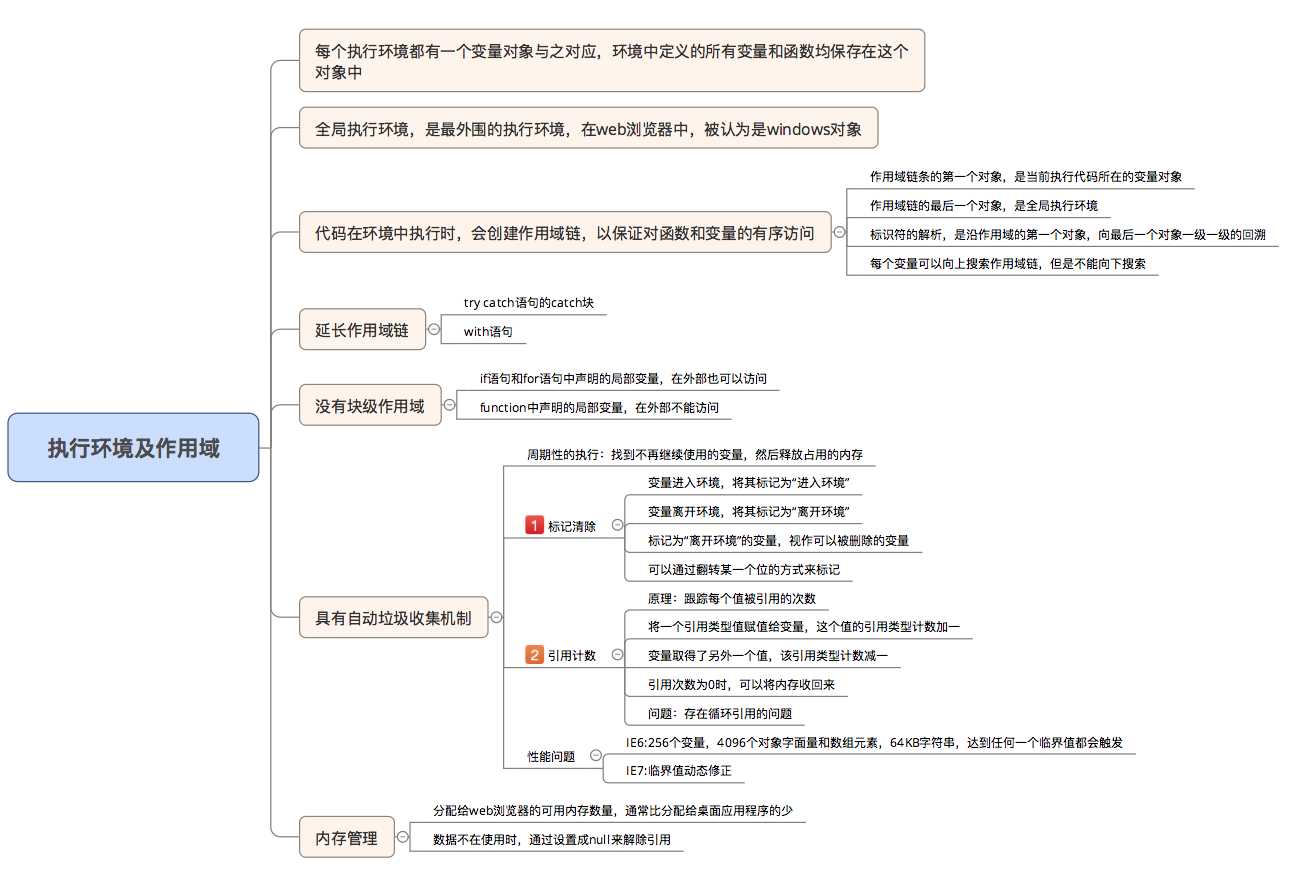1304x880 pixels.
Task: Click 每个变量可以向上搜索作用域链 subtopic
Action: [x=1008, y=264]
